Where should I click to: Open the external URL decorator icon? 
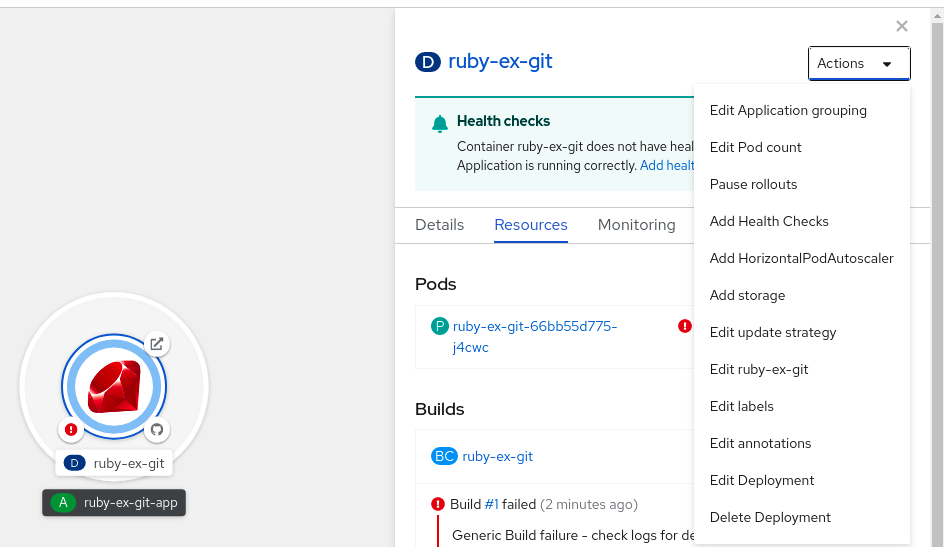(x=157, y=344)
